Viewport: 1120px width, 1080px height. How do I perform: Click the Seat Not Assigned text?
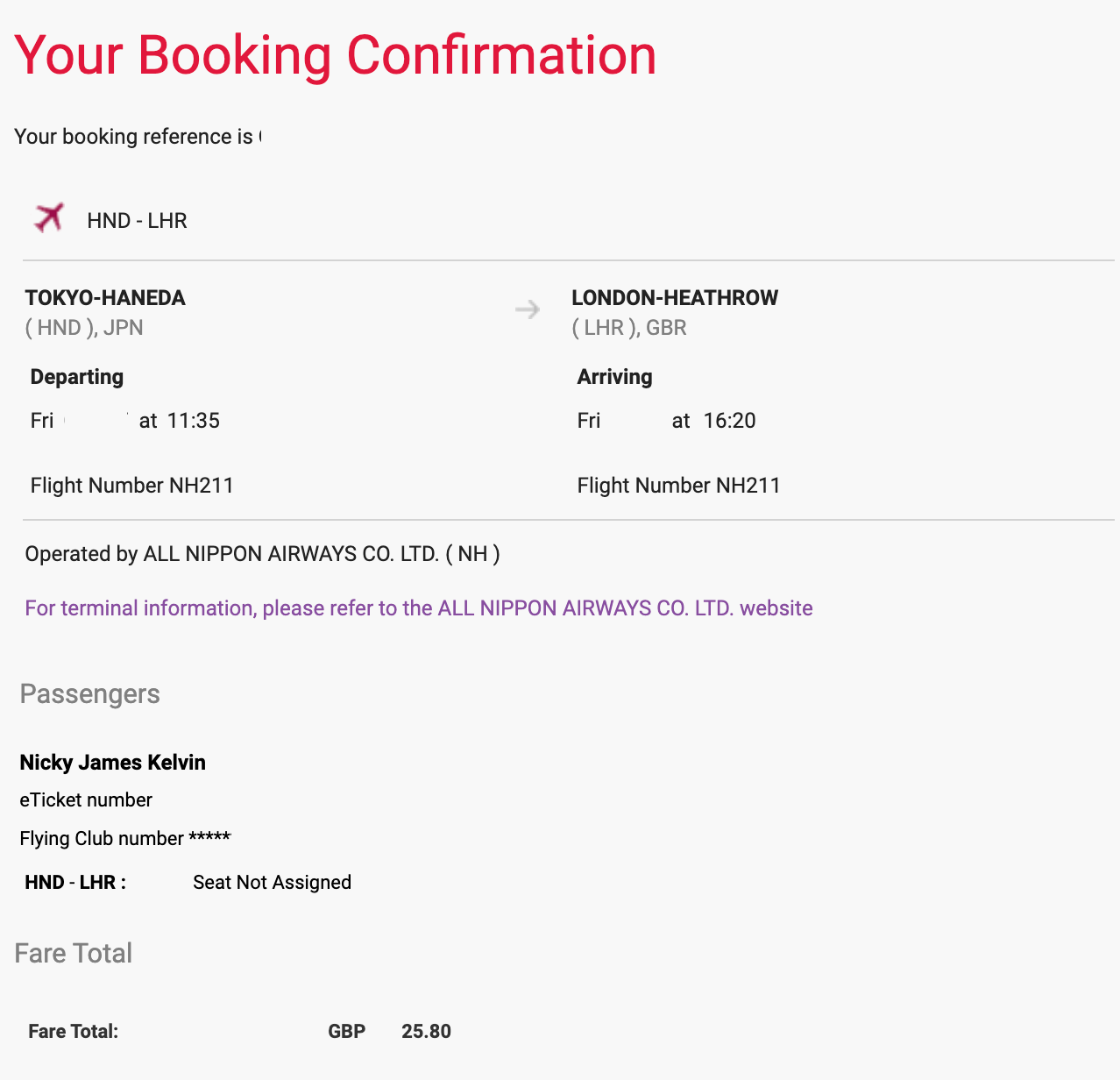273,883
